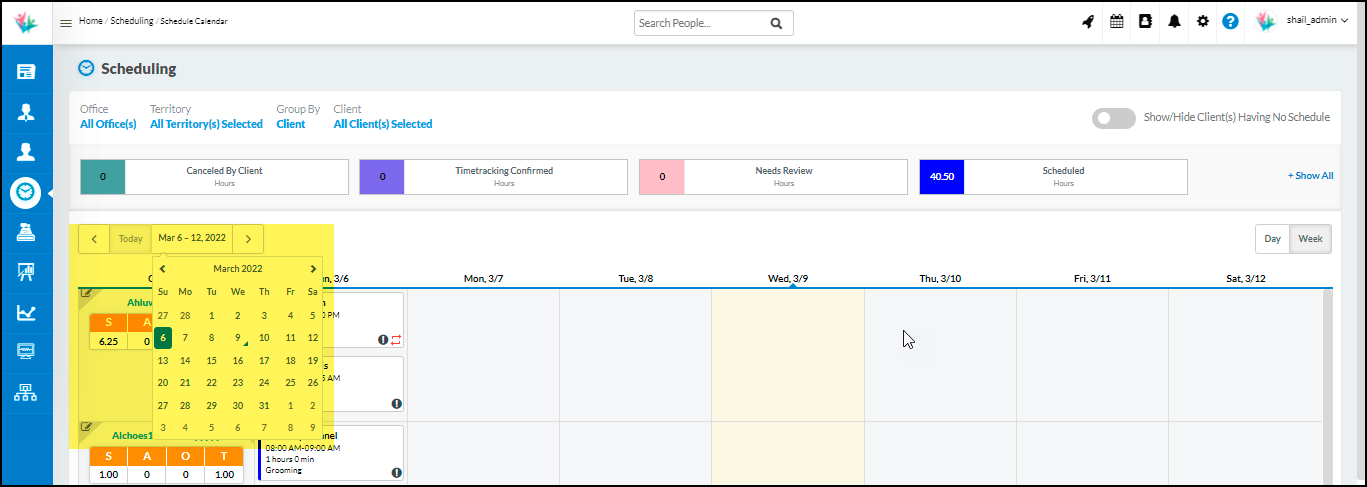
Task: Click the vertical scrollbar of schedule grid
Action: pyautogui.click(x=1327, y=386)
